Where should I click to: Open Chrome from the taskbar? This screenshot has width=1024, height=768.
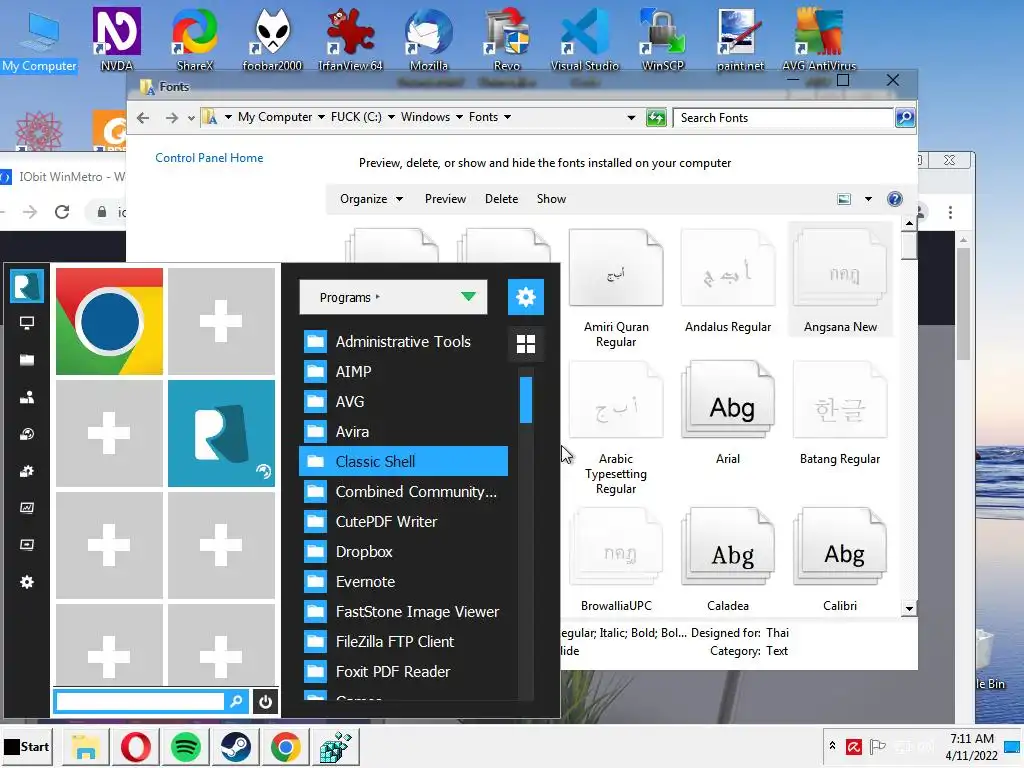(x=285, y=747)
